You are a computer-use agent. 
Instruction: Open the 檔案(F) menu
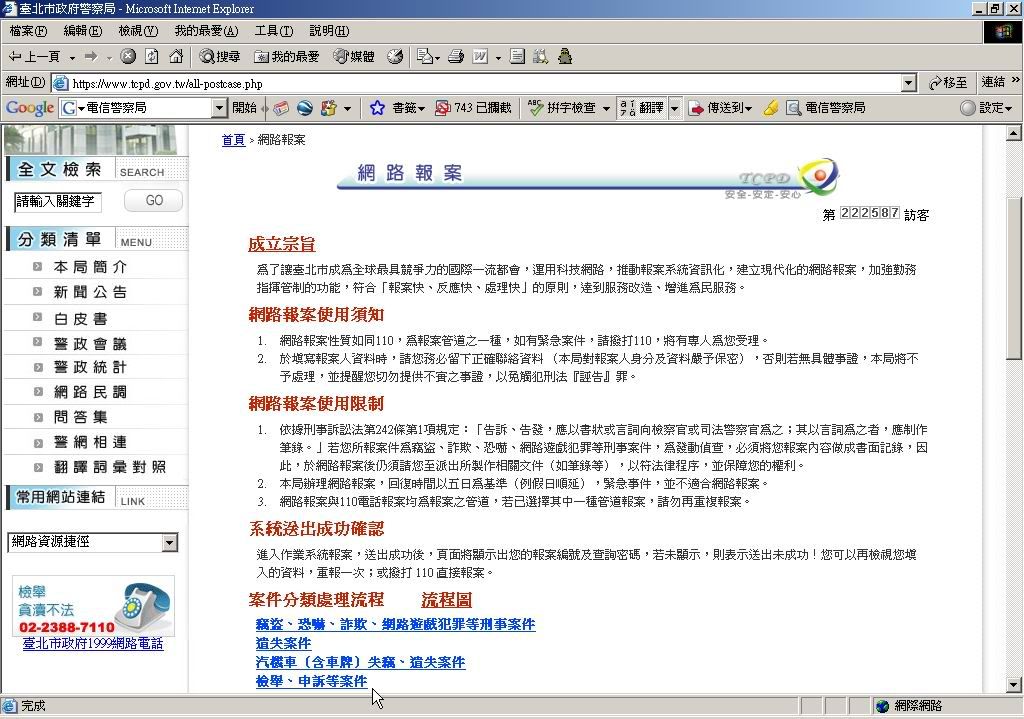pos(28,32)
